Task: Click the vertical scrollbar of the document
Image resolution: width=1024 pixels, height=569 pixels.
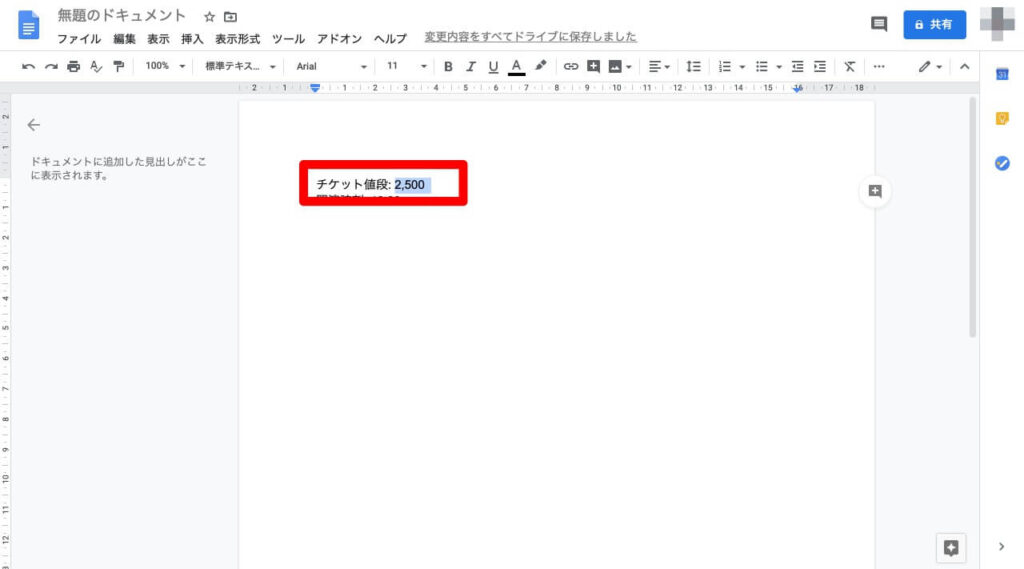Action: click(972, 217)
